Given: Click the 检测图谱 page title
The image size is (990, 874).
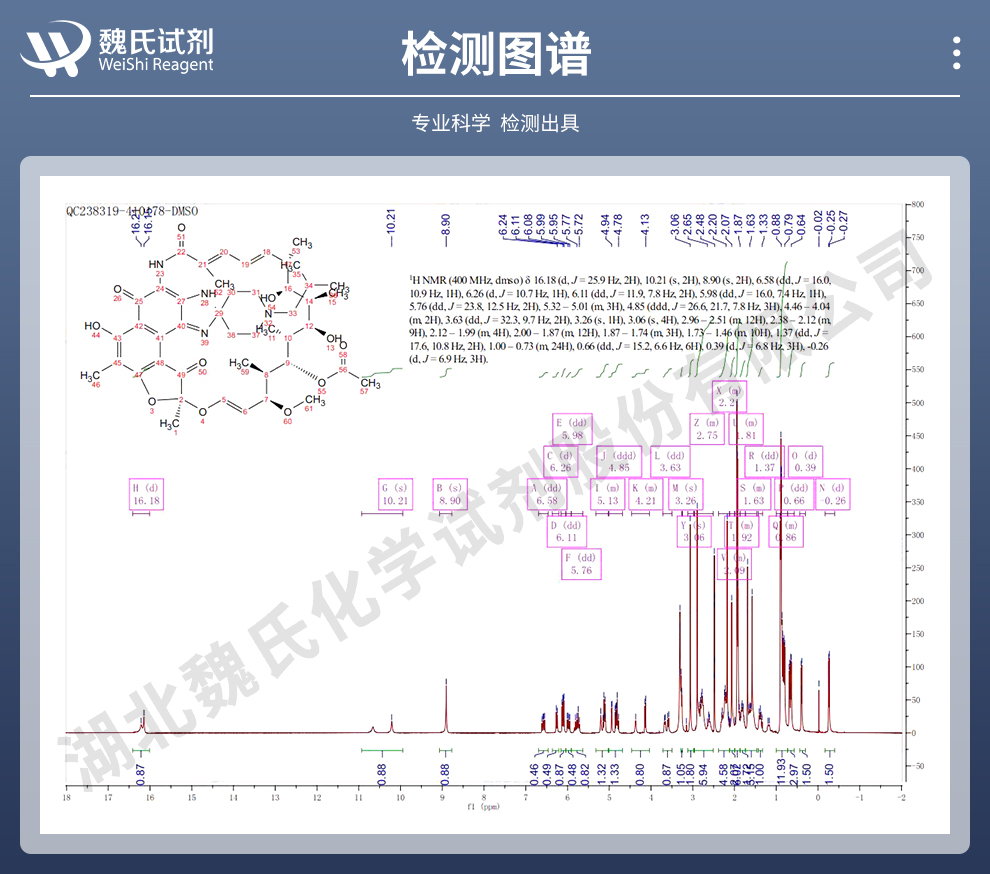Looking at the screenshot, I should pos(495,53).
